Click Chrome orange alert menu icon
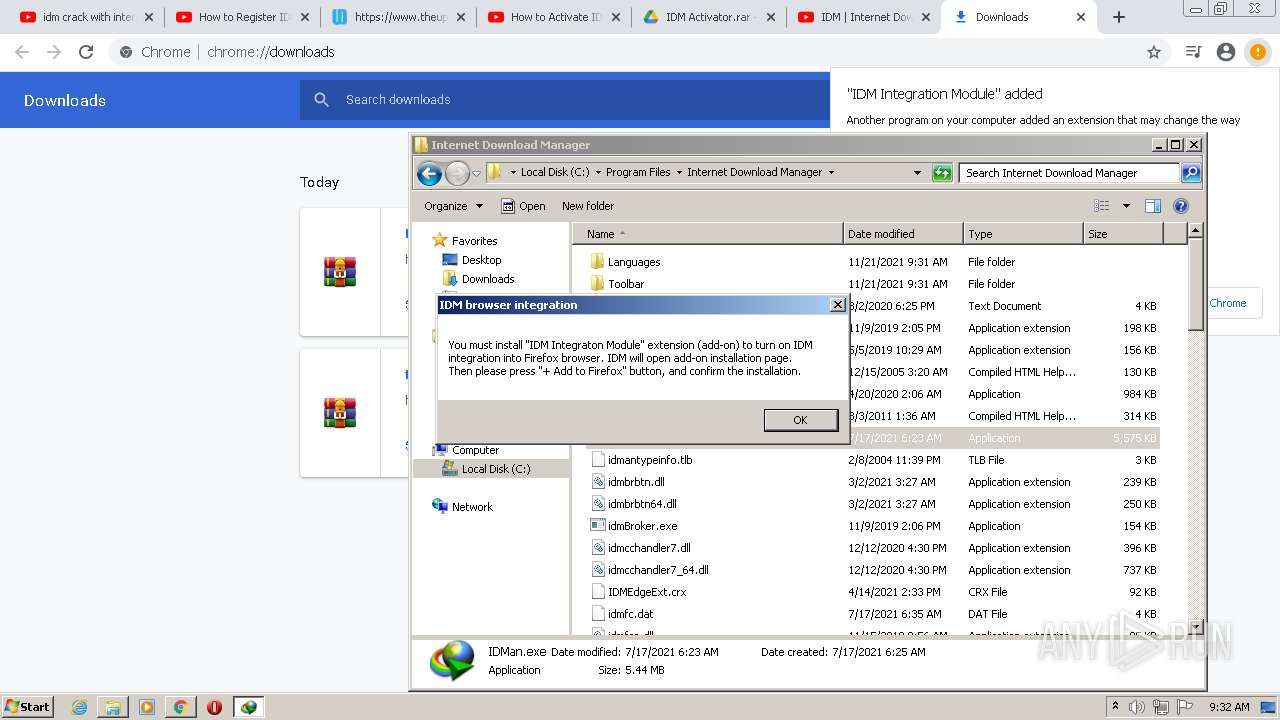 (1257, 52)
